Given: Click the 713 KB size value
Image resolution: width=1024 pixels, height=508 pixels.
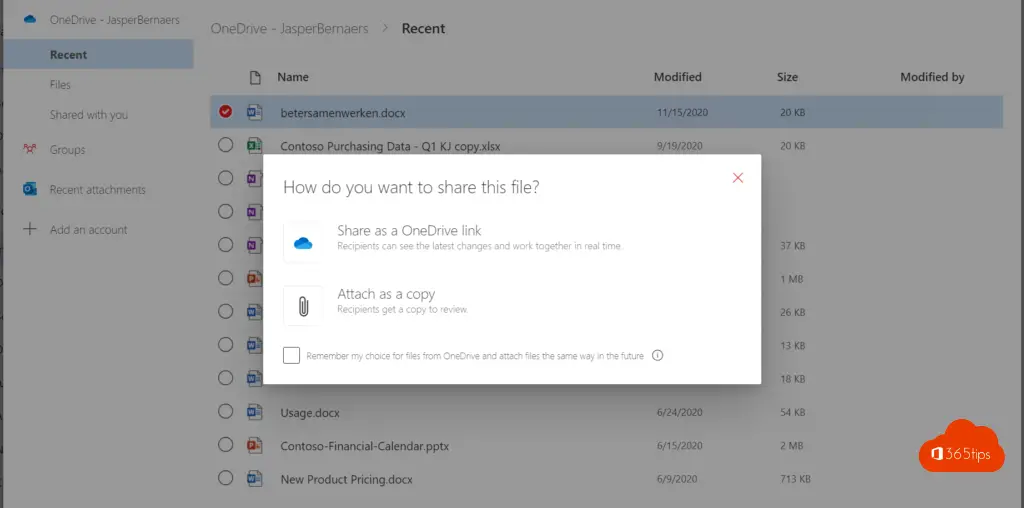Looking at the screenshot, I should 795,479.
